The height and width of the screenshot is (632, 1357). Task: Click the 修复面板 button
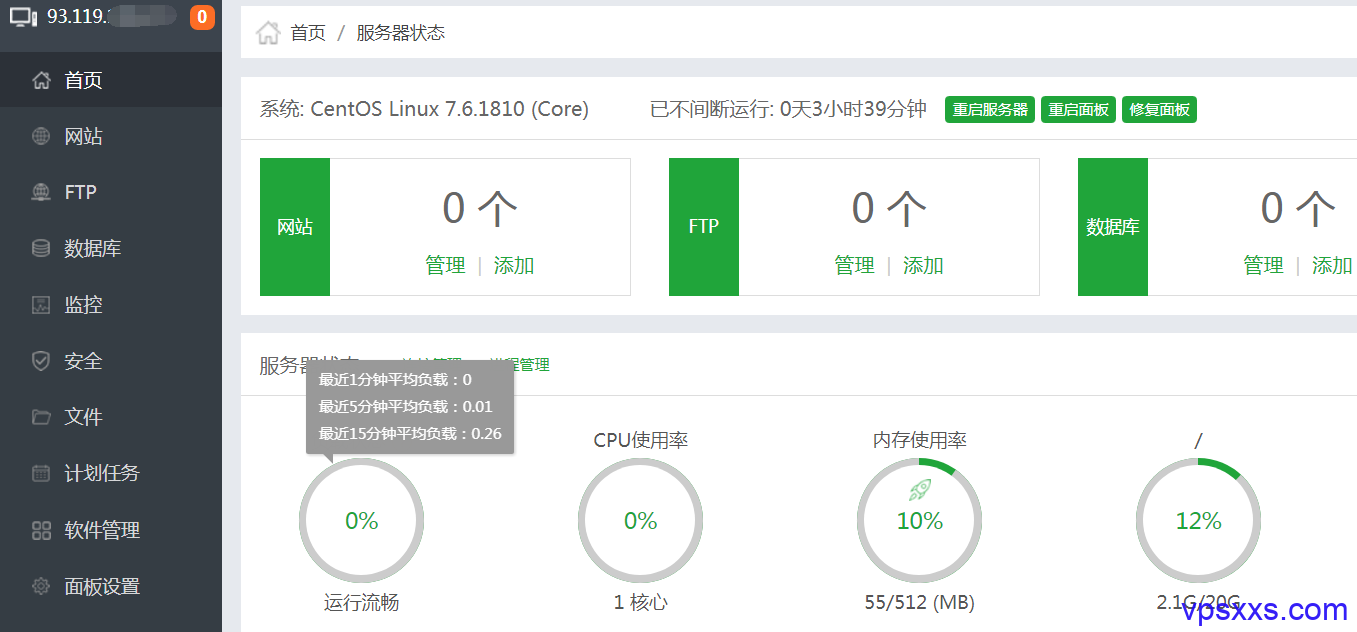(x=1160, y=110)
